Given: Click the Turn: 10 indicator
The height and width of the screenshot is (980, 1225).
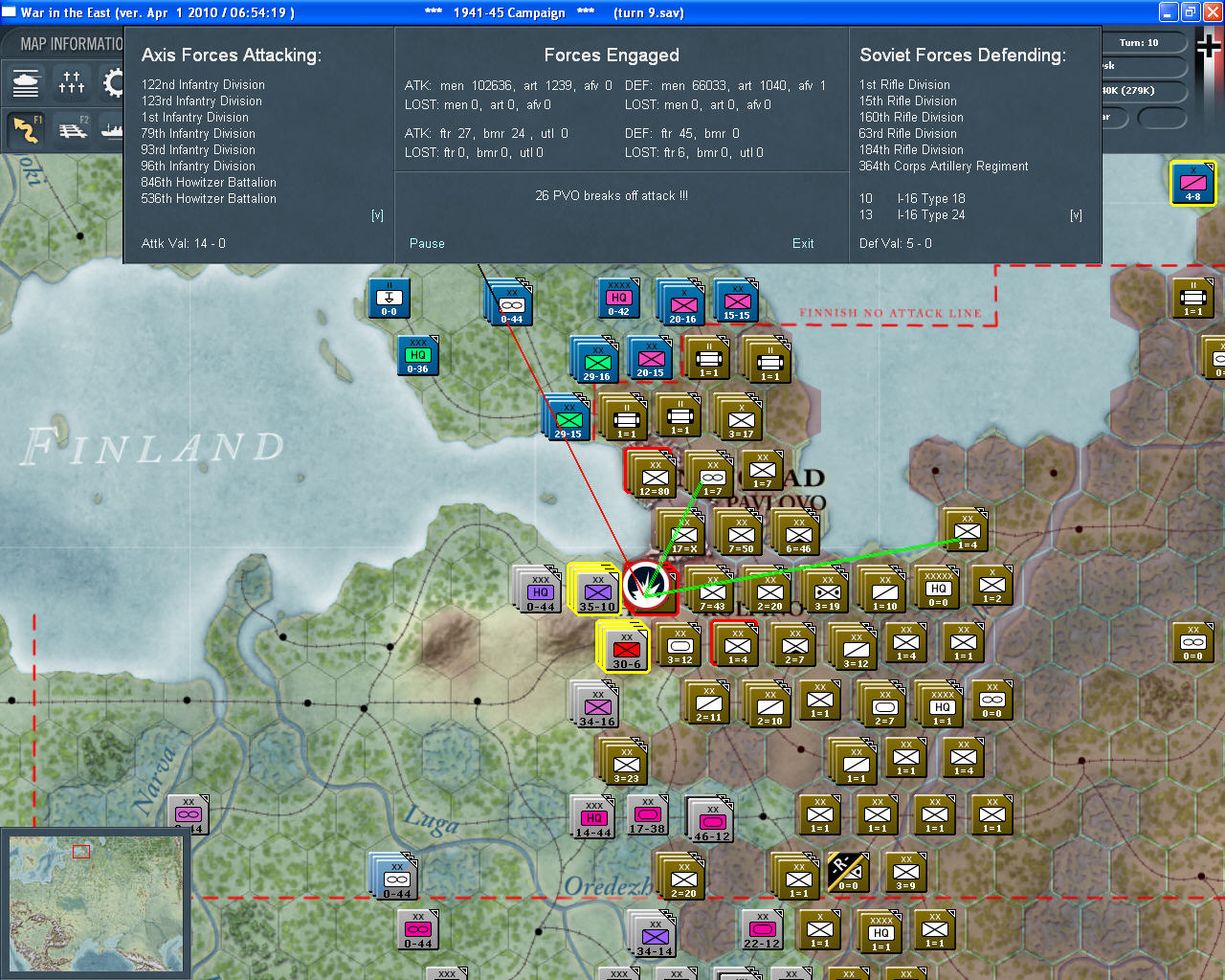Looking at the screenshot, I should (1139, 42).
